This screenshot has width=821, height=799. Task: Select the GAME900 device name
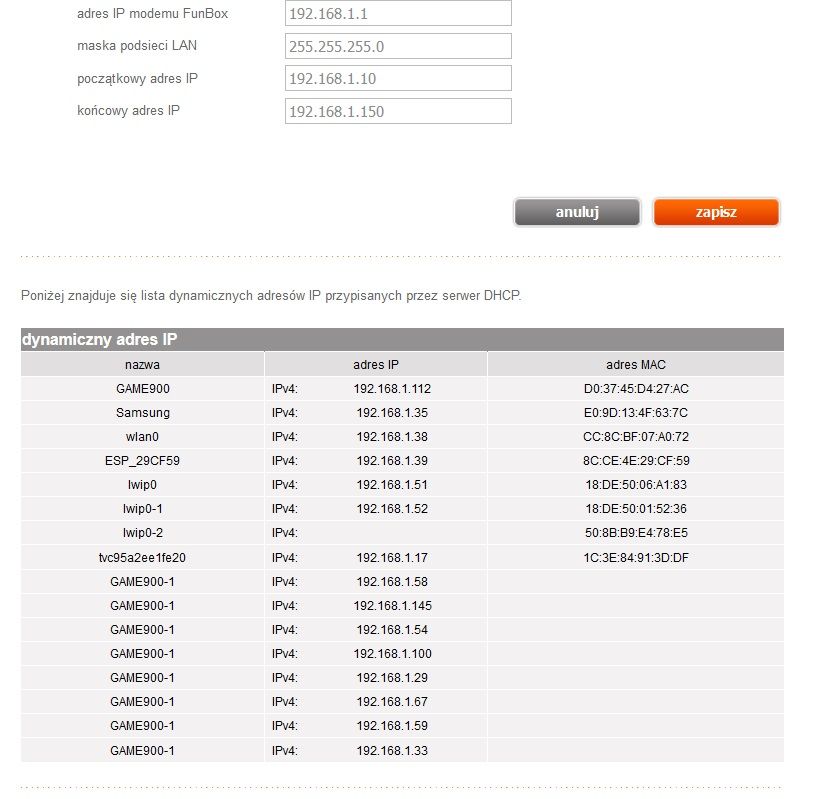point(142,389)
